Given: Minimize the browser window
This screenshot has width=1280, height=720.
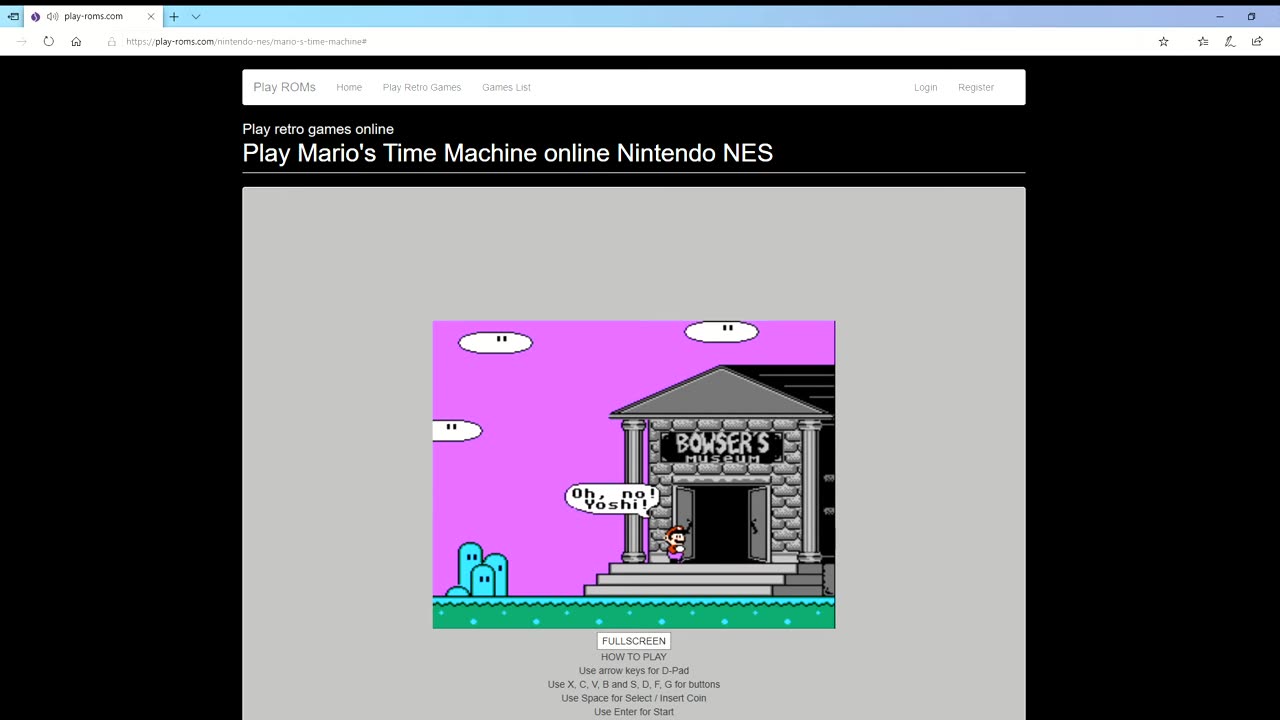Looking at the screenshot, I should [1220, 17].
